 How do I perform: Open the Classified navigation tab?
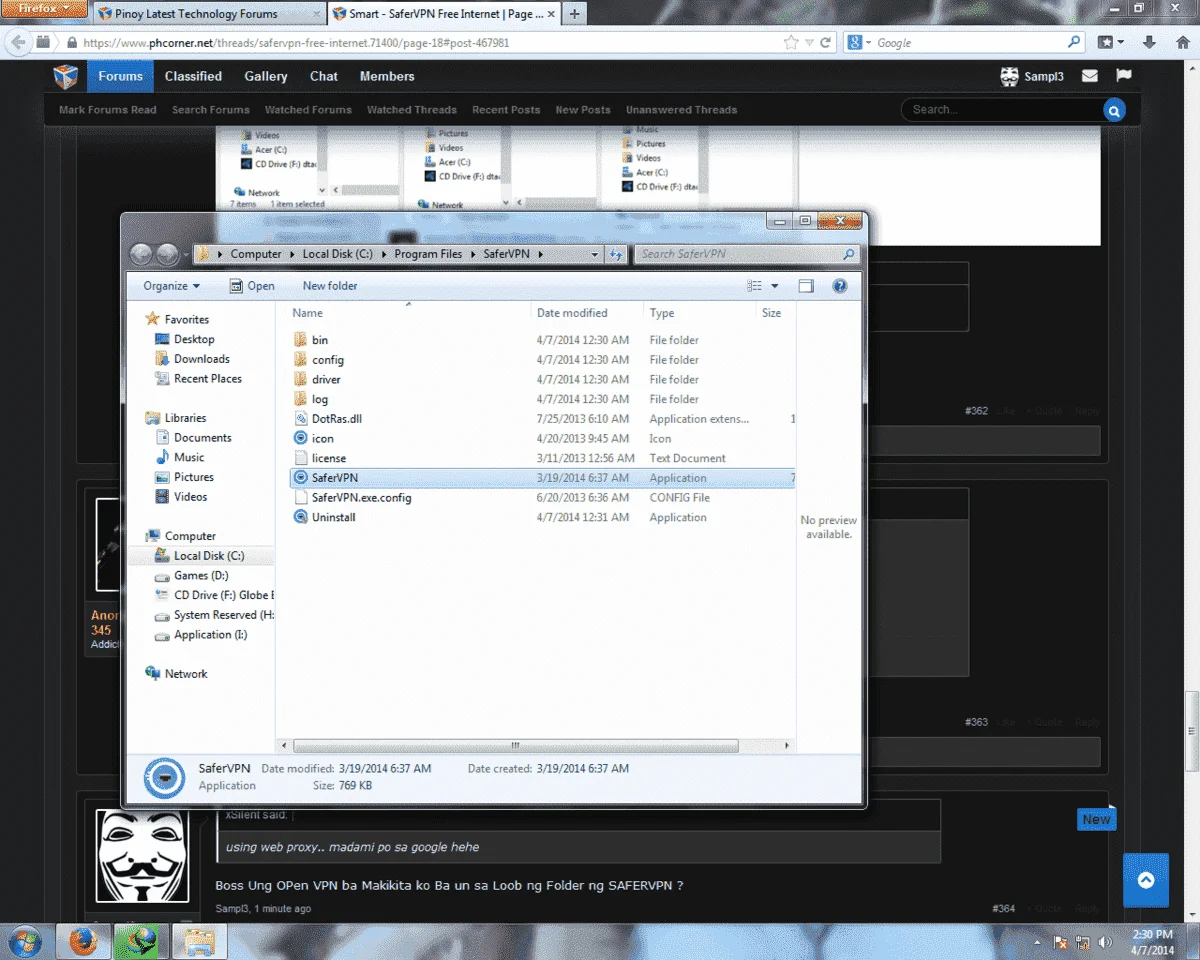tap(193, 76)
